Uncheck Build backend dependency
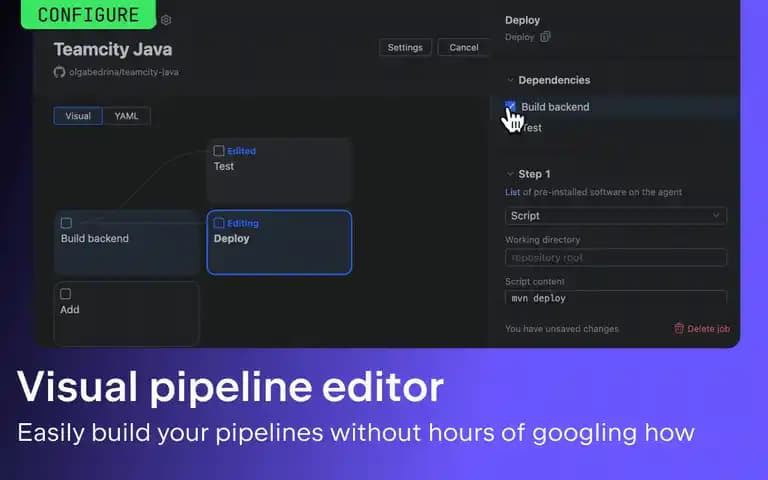This screenshot has height=480, width=768. (x=510, y=106)
